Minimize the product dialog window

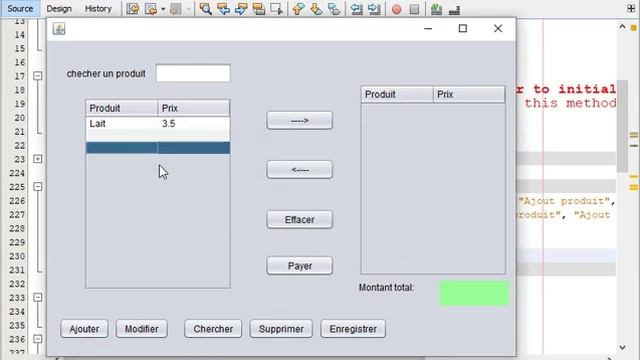[x=428, y=29]
